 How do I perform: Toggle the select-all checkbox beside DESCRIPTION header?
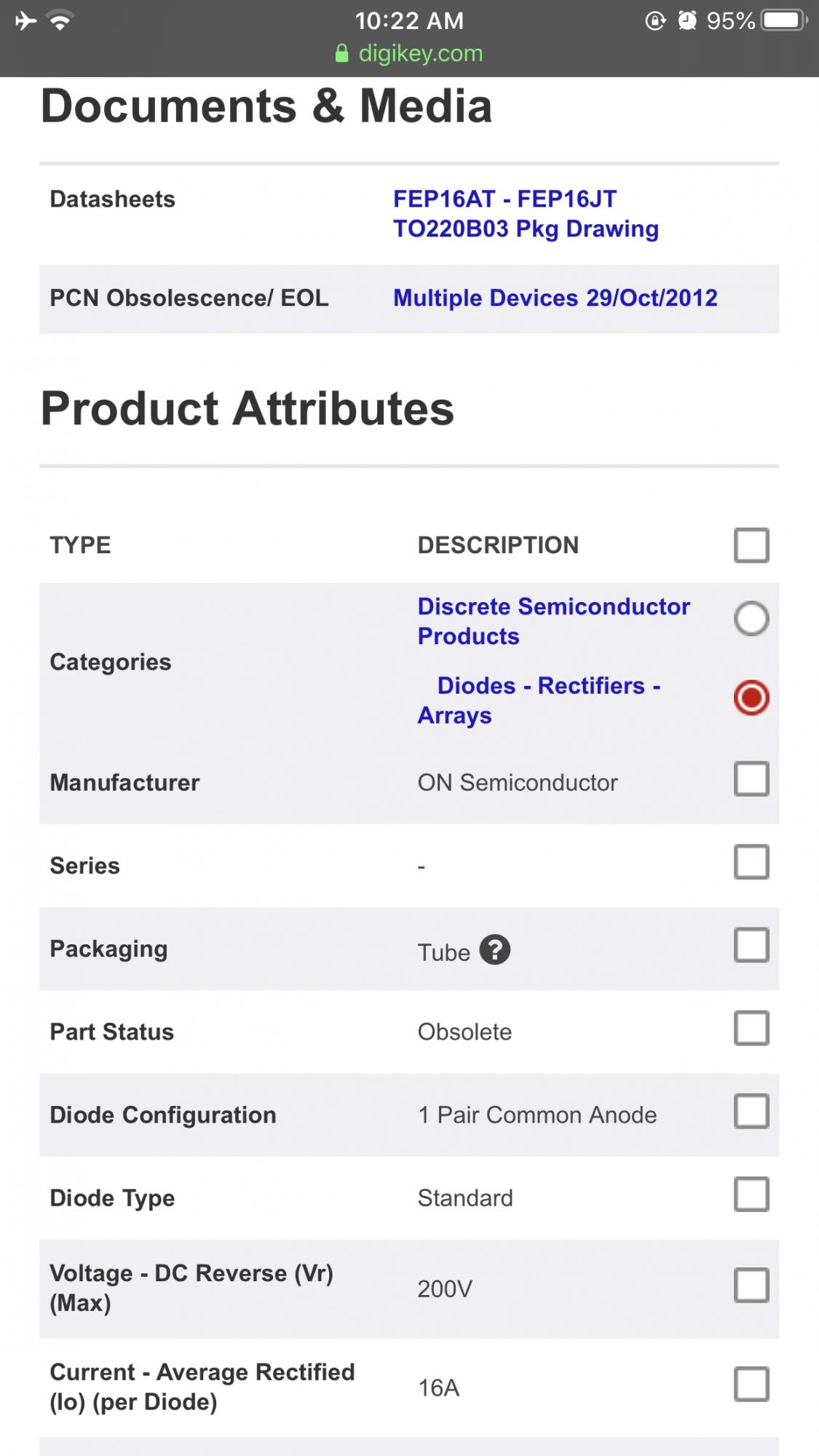click(751, 545)
